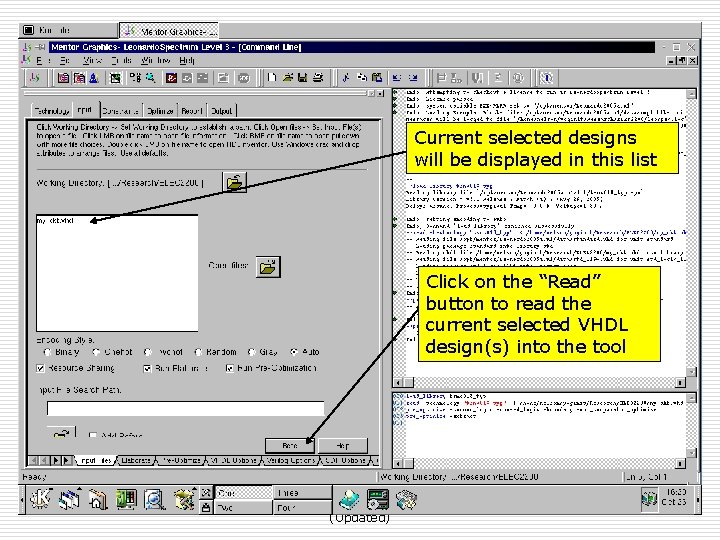Switch to the Output tab

[x=222, y=111]
